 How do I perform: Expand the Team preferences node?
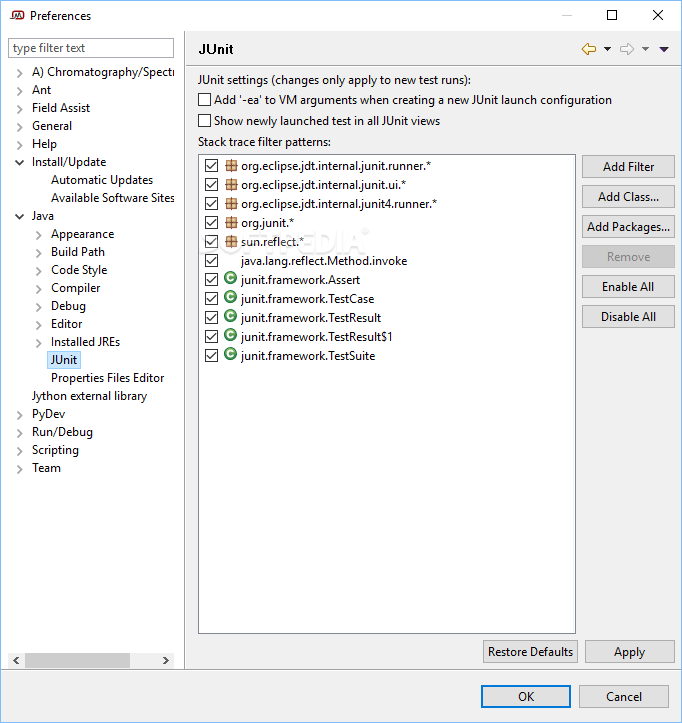coord(19,469)
